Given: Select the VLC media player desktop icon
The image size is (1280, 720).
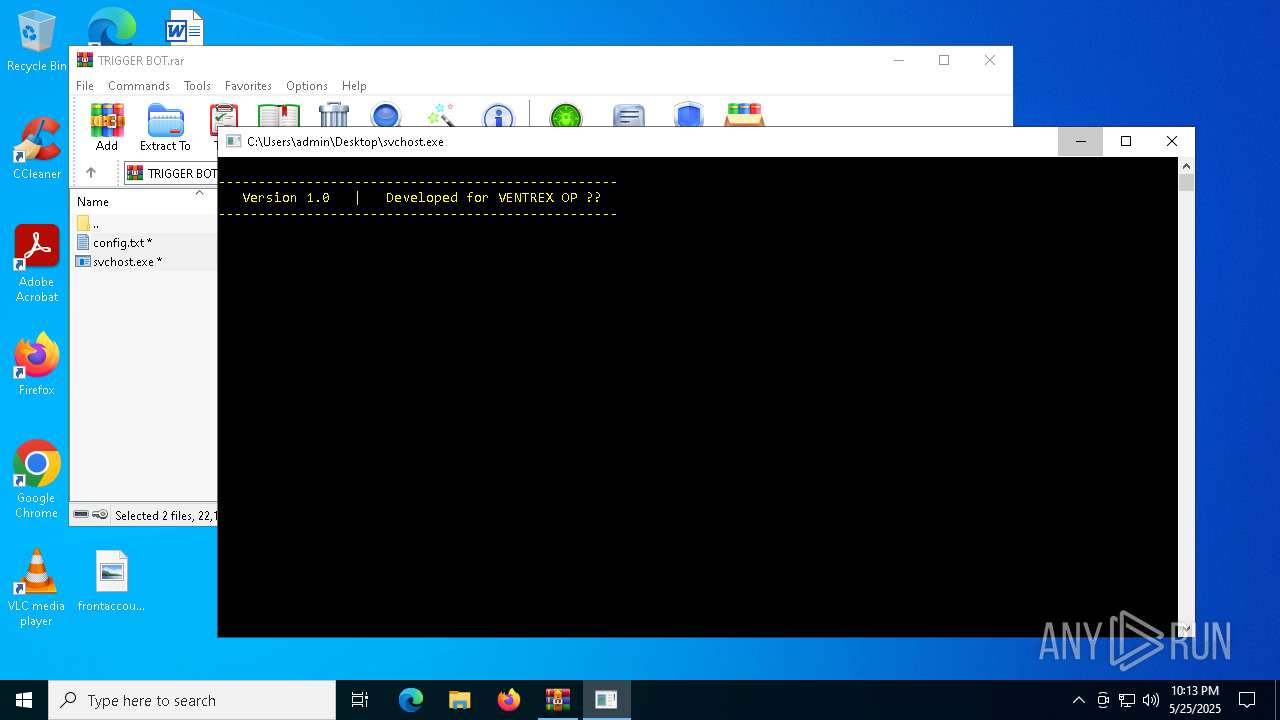Looking at the screenshot, I should [36, 588].
